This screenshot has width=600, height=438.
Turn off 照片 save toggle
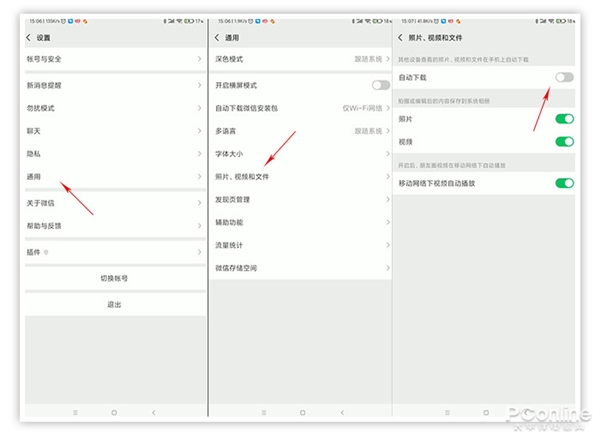point(564,119)
